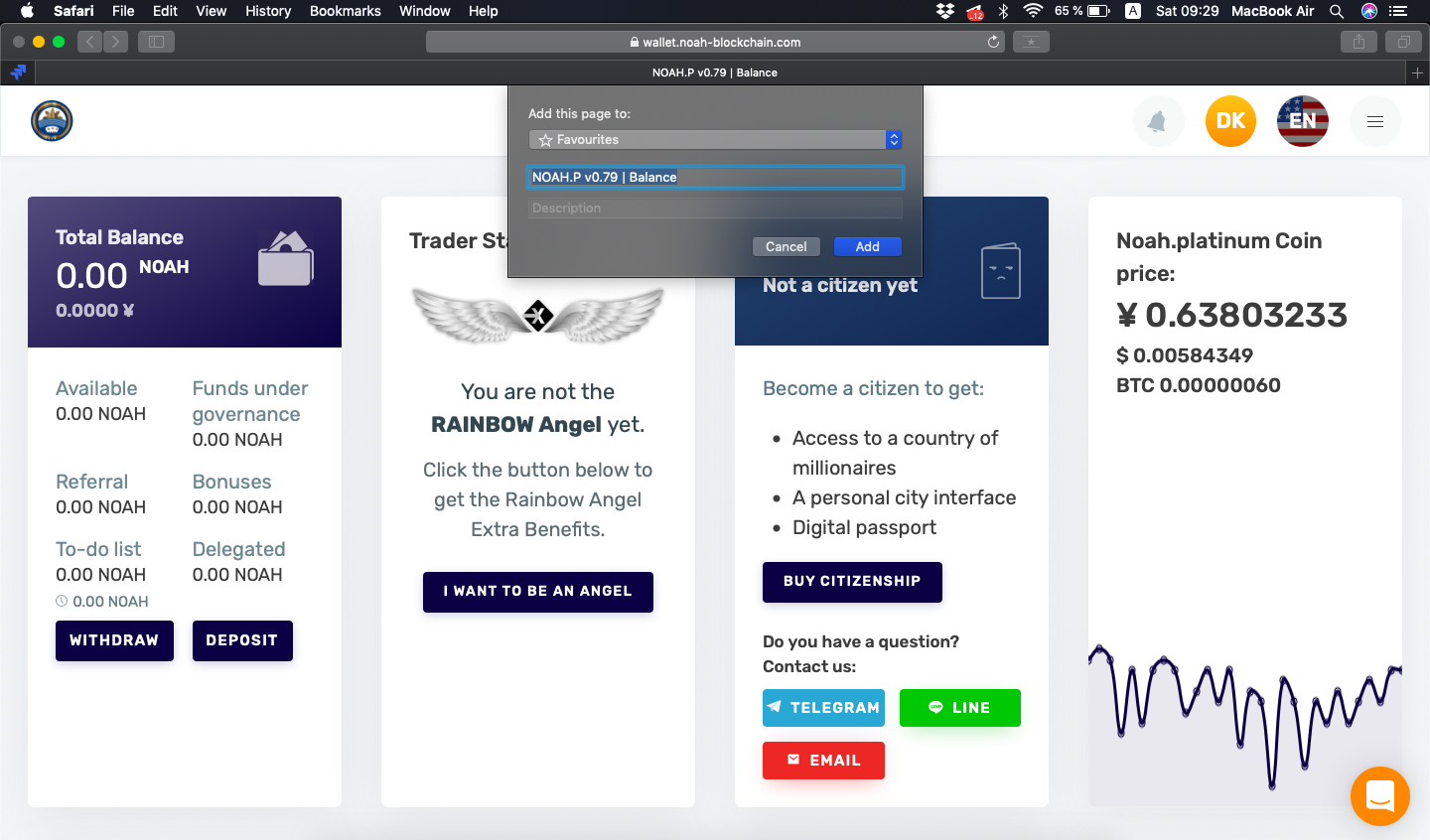
Task: Open the Bookmarks menu
Action: 346,11
